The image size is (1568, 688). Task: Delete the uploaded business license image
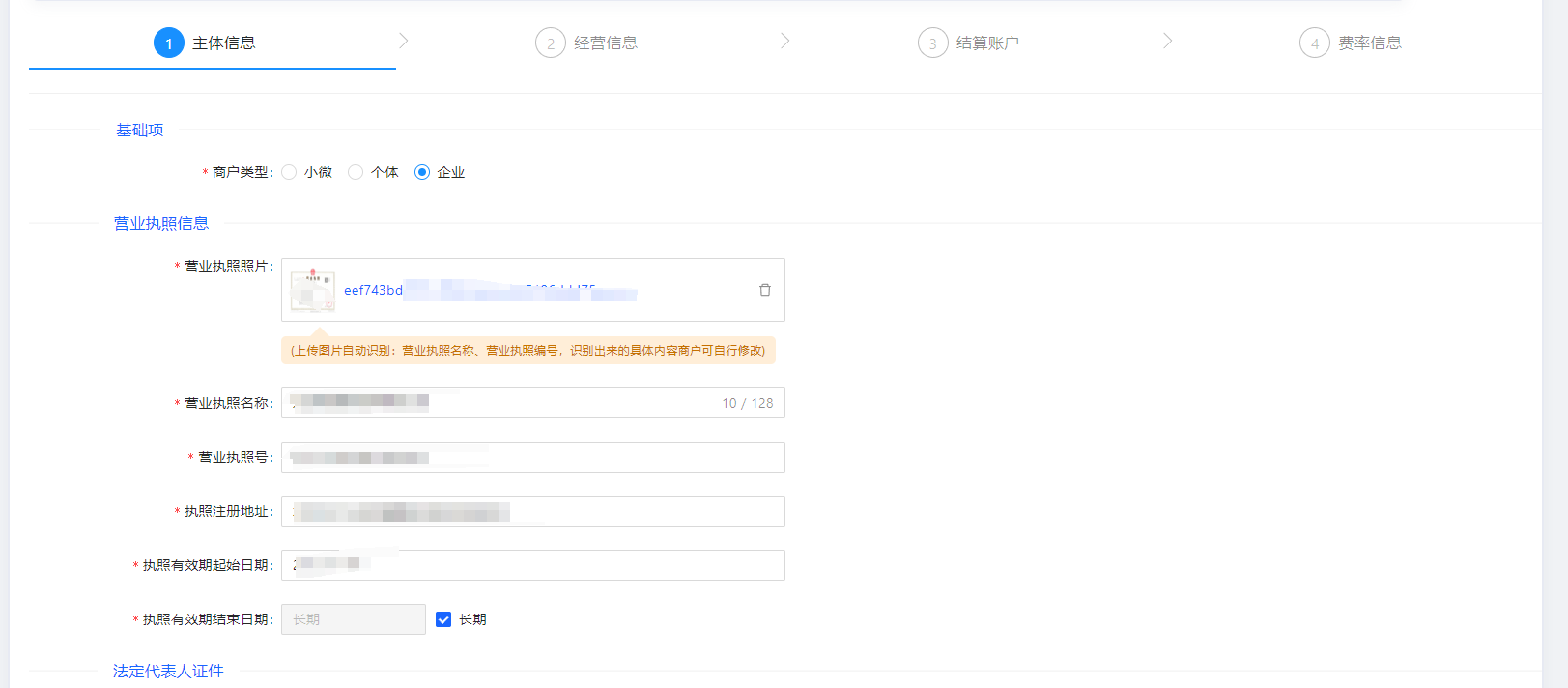coord(764,290)
